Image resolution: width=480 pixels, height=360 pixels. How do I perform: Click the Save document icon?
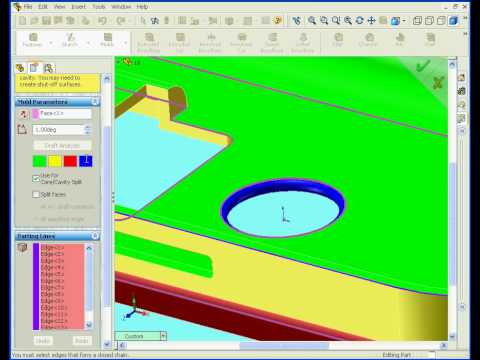point(46,21)
